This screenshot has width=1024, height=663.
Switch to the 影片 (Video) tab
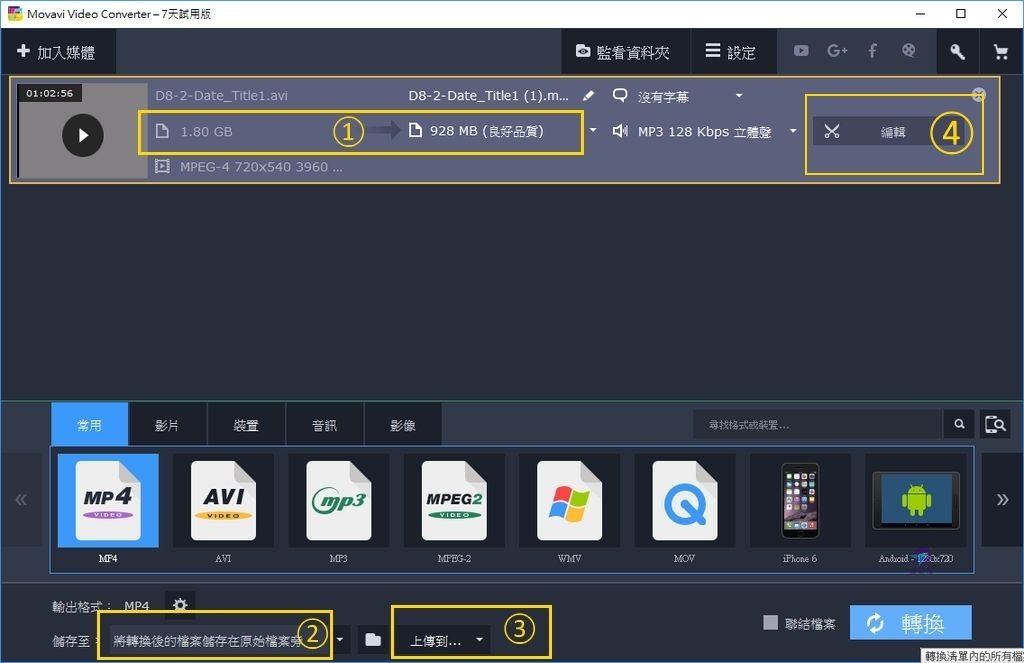[x=167, y=425]
